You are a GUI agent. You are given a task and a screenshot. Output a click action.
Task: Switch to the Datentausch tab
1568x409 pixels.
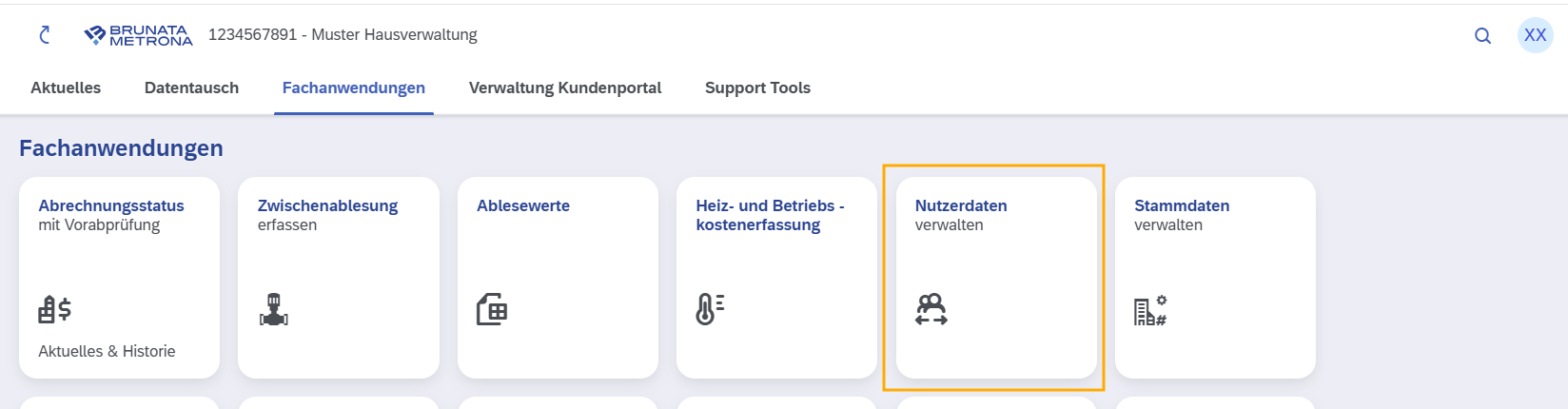[191, 88]
